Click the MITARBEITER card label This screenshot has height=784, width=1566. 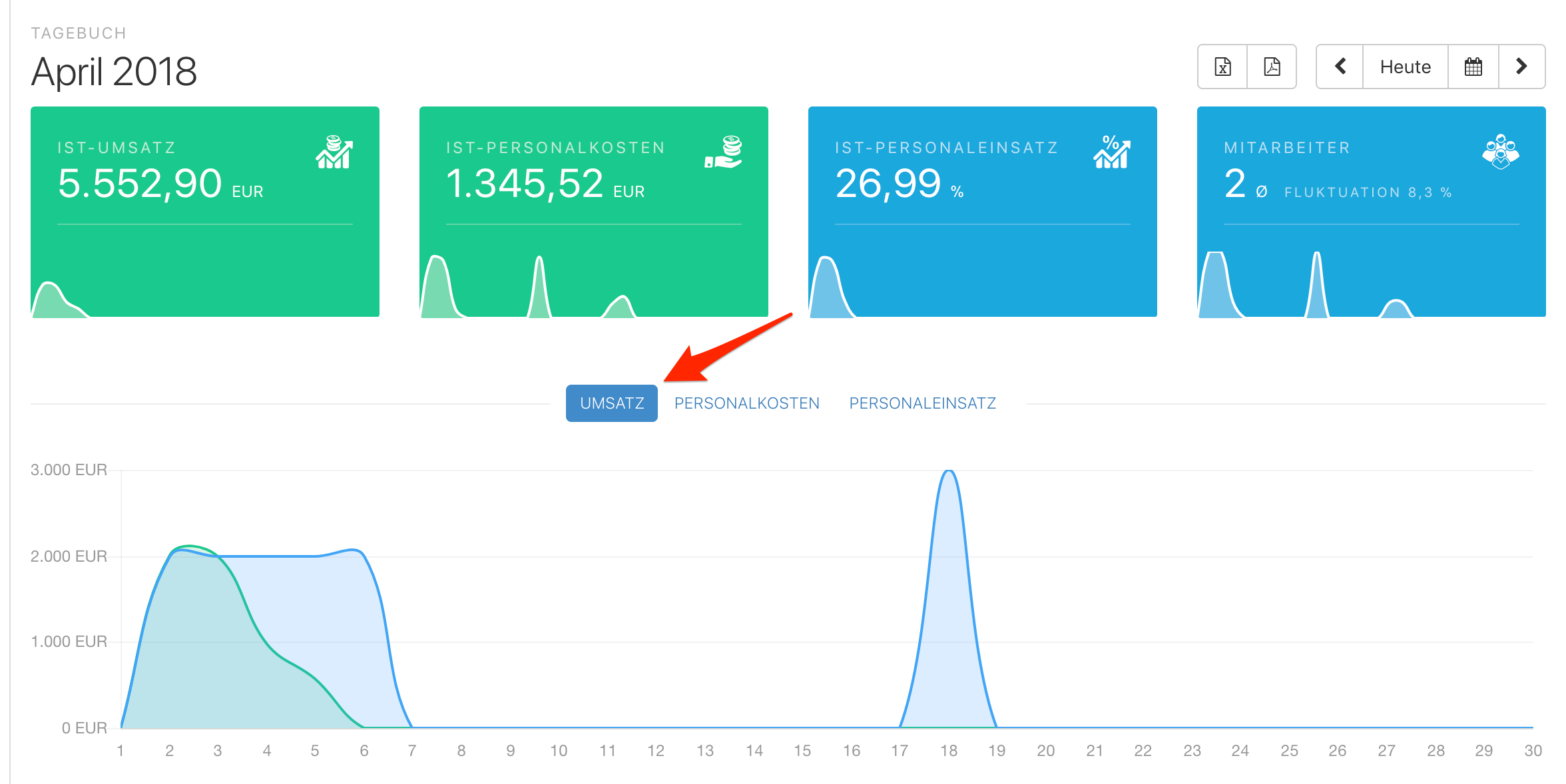[1287, 148]
